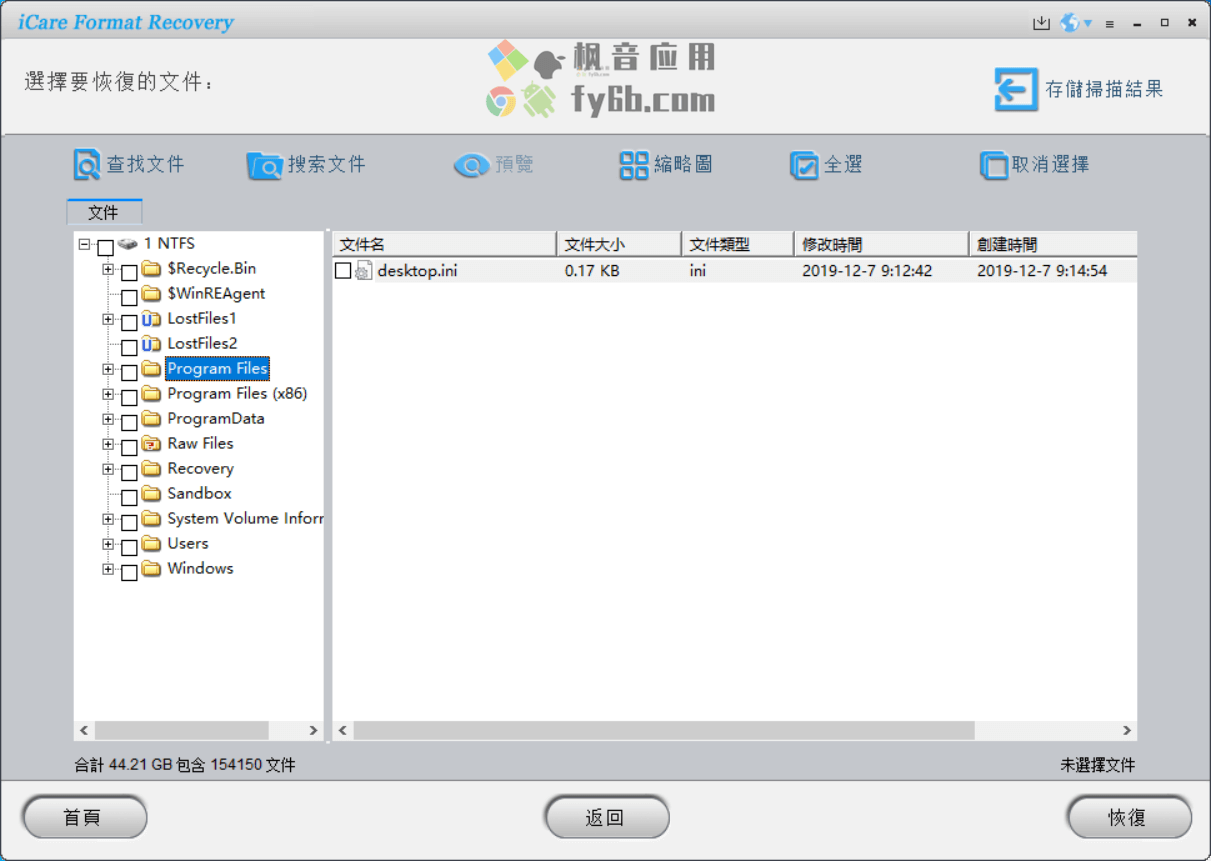Viewport: 1211px width, 861px height.
Task: Collapse the 1 NTFS tree node
Action: coord(84,244)
